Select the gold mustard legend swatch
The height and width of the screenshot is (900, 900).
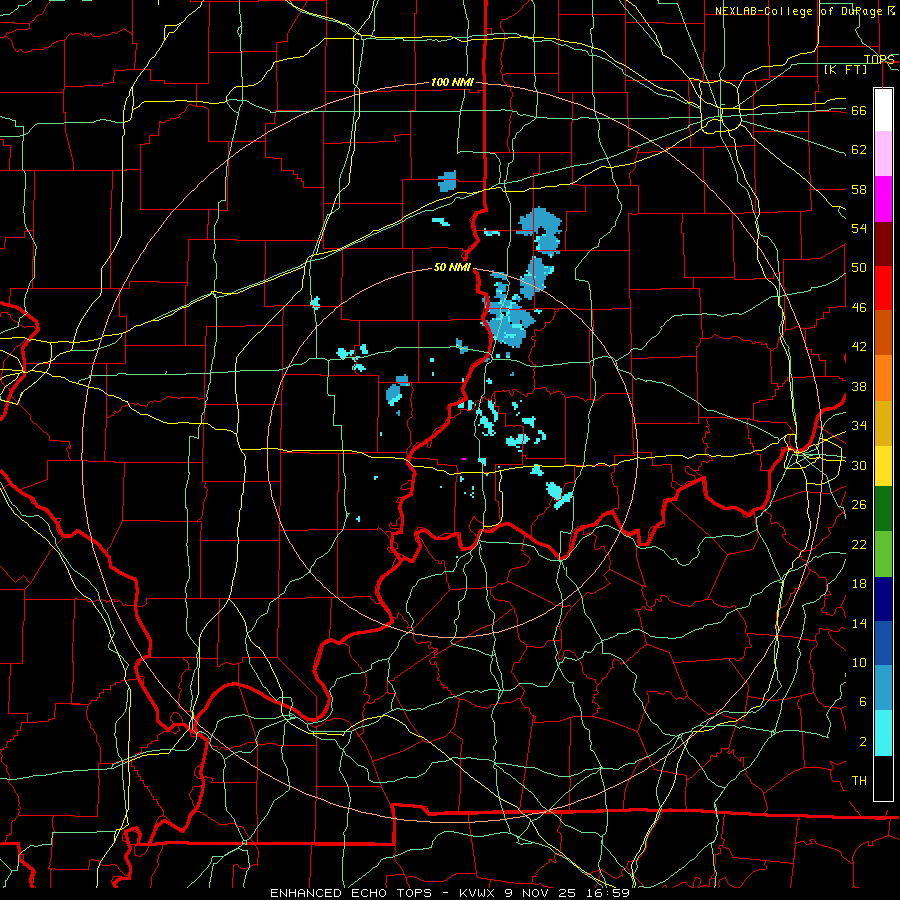click(x=883, y=424)
